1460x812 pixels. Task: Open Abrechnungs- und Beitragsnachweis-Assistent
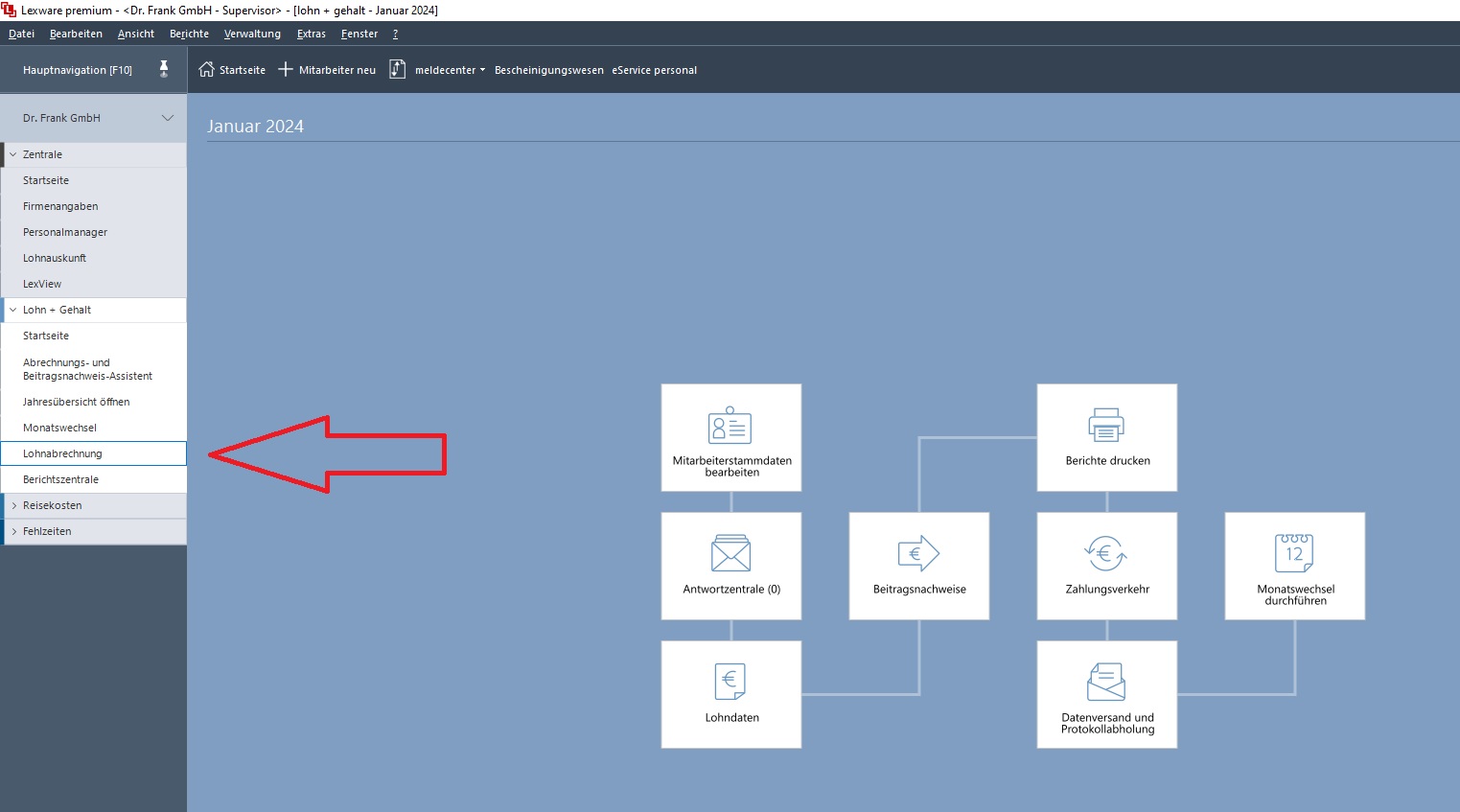[93, 369]
